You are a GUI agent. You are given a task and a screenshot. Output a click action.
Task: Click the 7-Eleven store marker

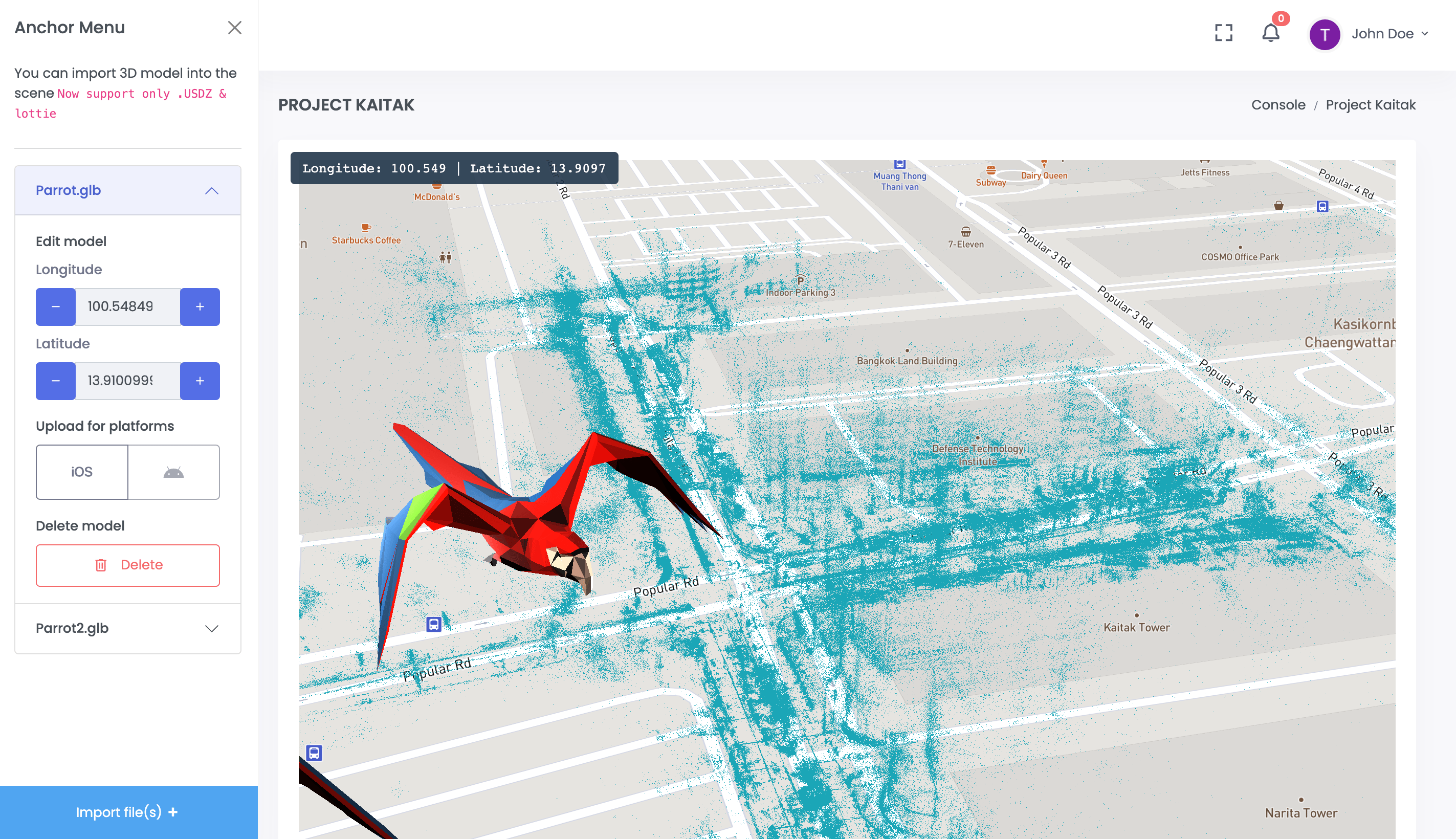[x=966, y=238]
